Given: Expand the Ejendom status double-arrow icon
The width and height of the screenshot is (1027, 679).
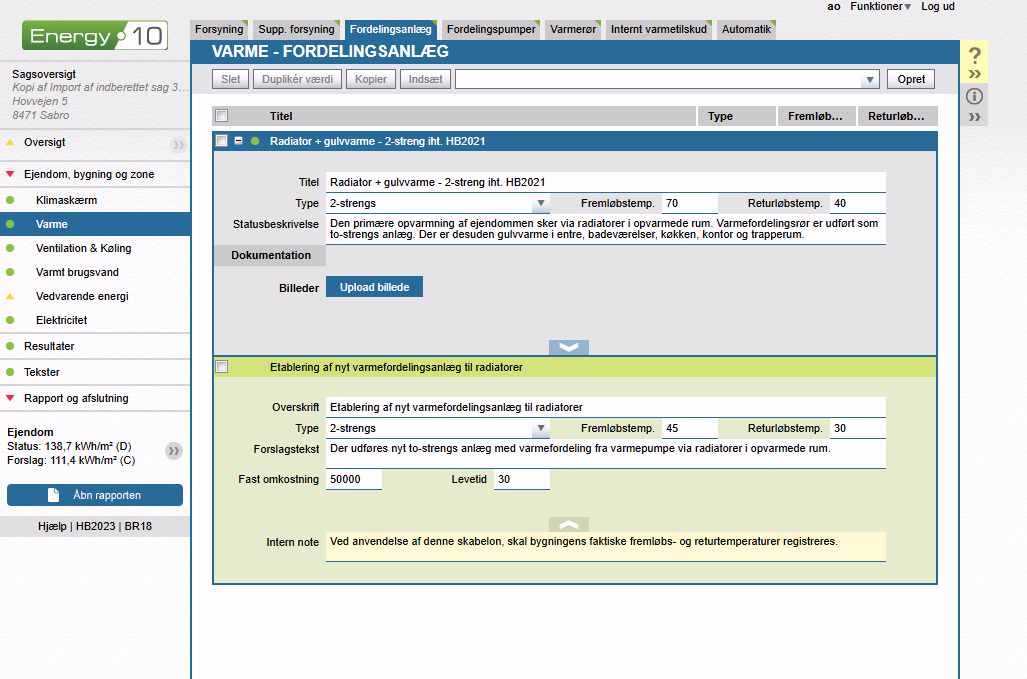Looking at the screenshot, I should (x=174, y=451).
